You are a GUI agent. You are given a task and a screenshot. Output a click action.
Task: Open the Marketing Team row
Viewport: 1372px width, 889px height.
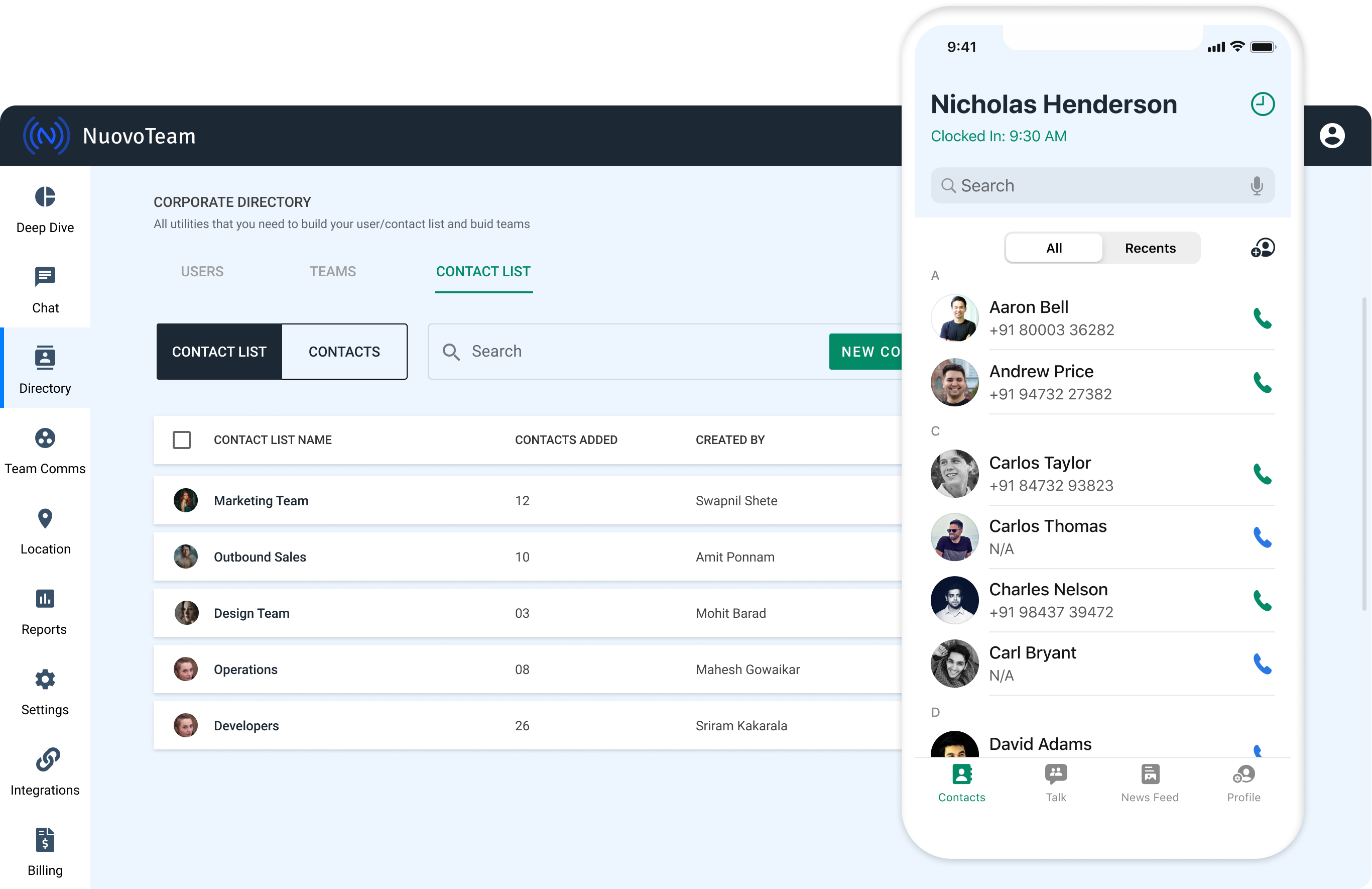[261, 501]
